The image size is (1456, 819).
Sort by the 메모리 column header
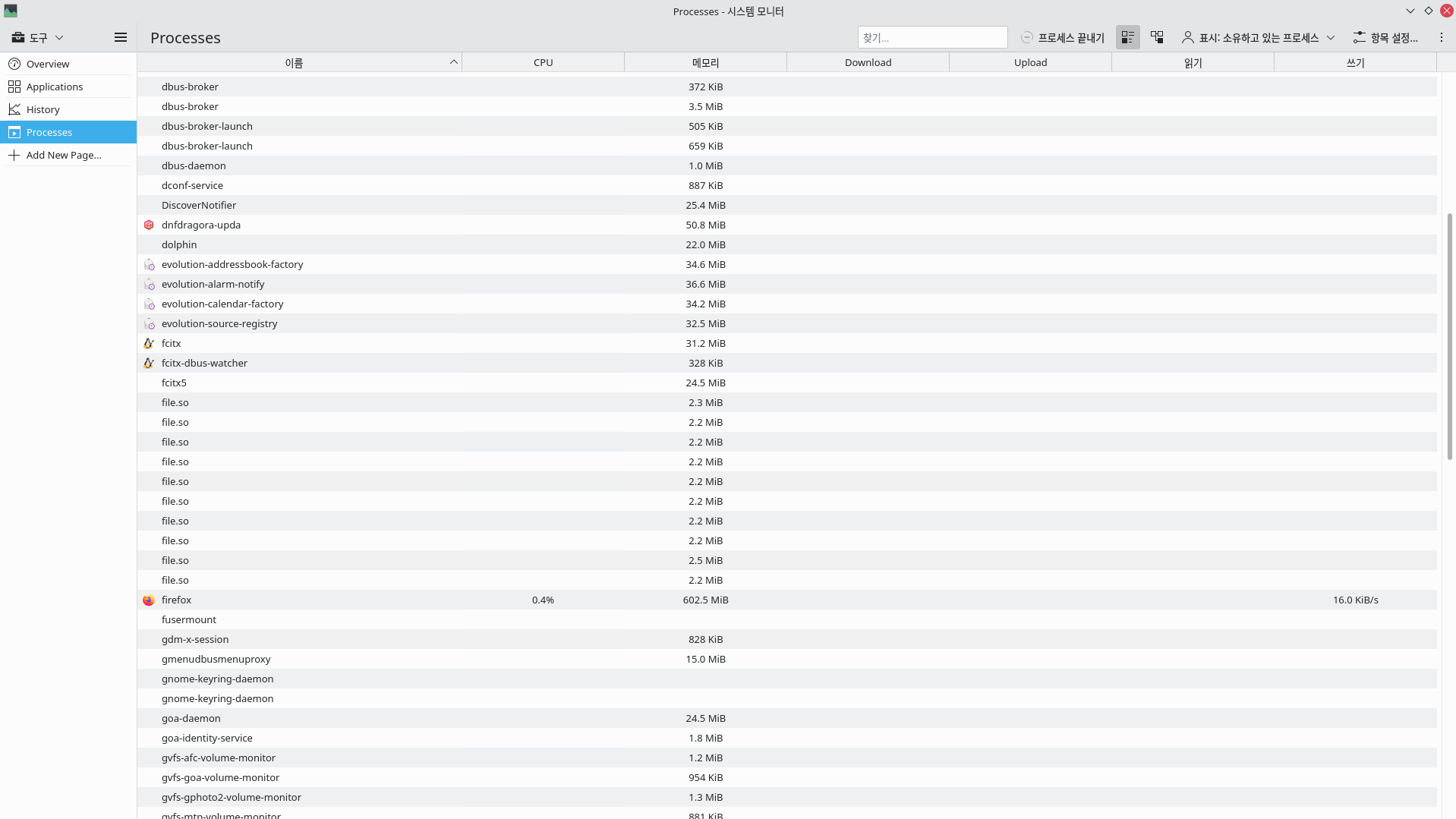pos(705,62)
